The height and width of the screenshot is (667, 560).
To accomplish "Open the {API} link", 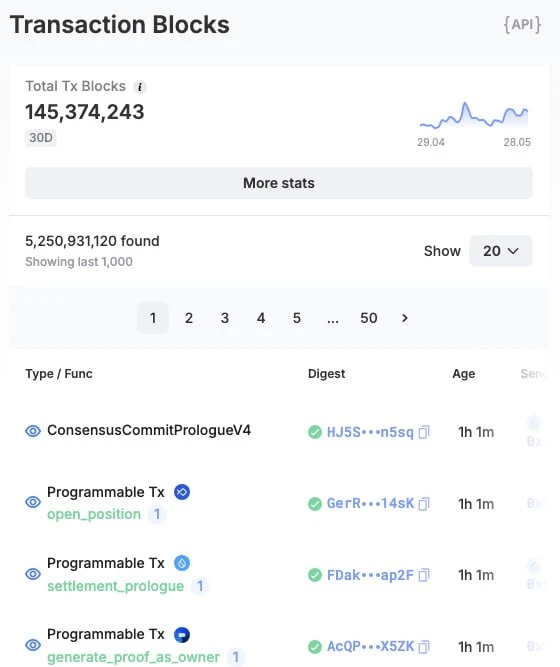I will (x=522, y=25).
